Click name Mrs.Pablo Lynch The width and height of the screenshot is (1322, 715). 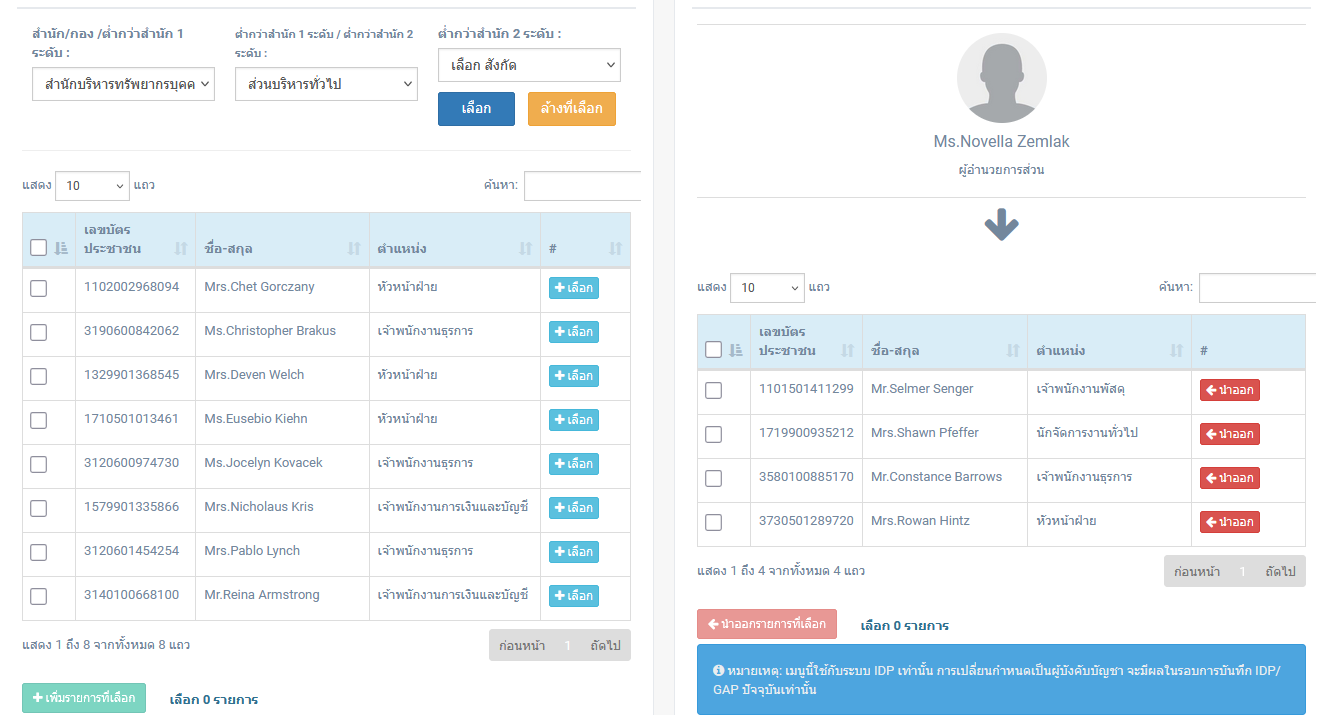[x=252, y=551]
